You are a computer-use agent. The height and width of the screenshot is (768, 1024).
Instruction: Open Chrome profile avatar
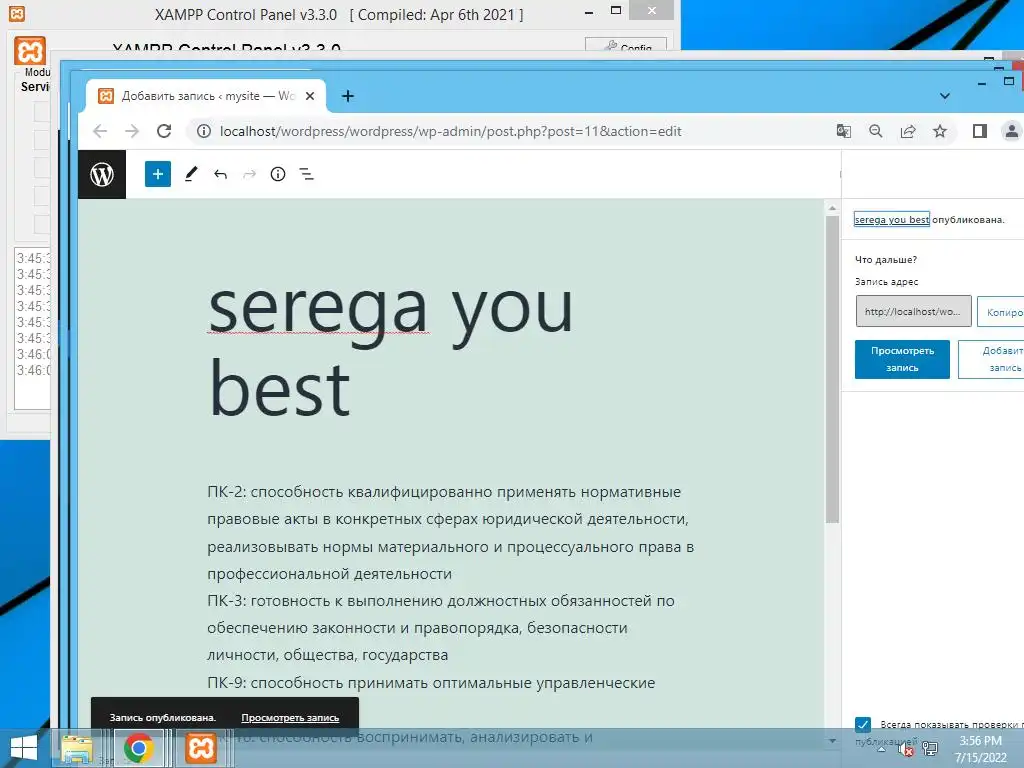coord(1012,131)
